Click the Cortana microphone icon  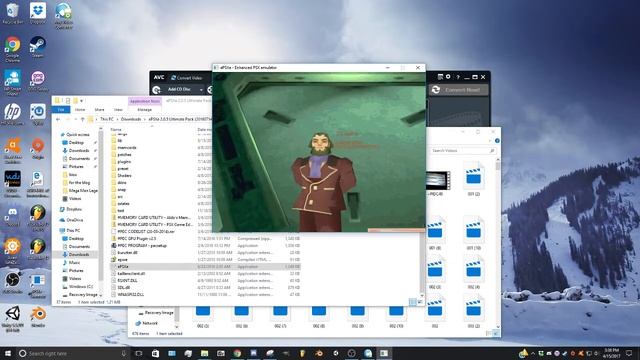(x=124, y=353)
